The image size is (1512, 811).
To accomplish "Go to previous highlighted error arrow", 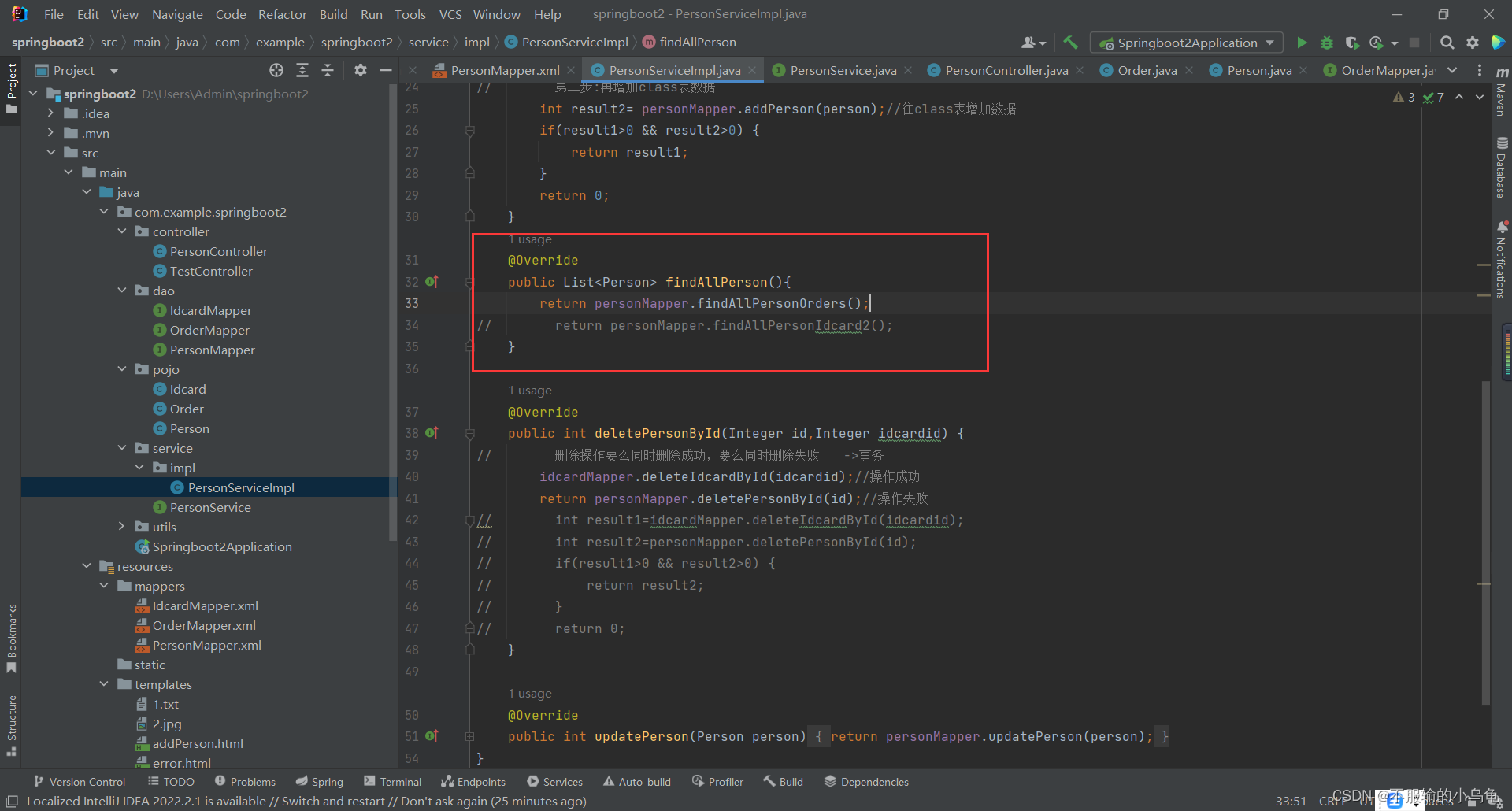I will click(1459, 97).
